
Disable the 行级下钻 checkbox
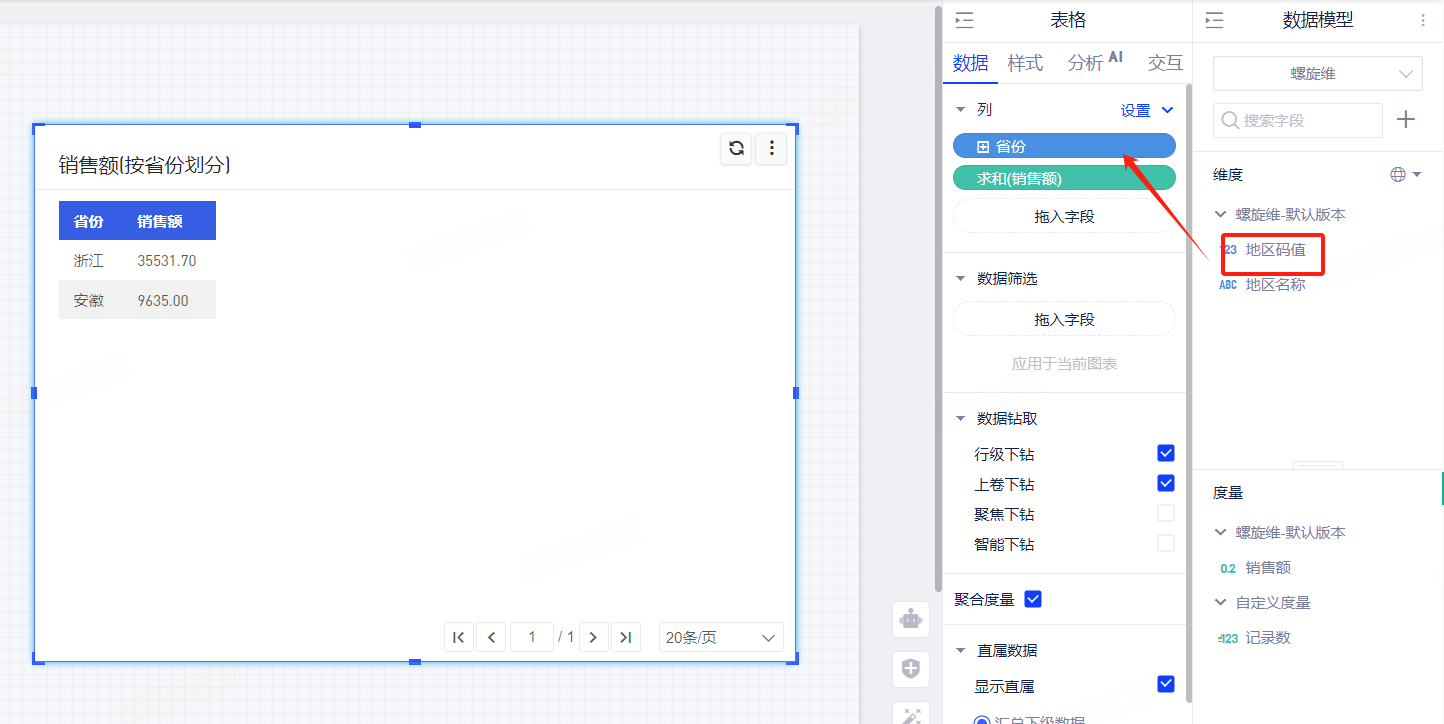pyautogui.click(x=1165, y=453)
